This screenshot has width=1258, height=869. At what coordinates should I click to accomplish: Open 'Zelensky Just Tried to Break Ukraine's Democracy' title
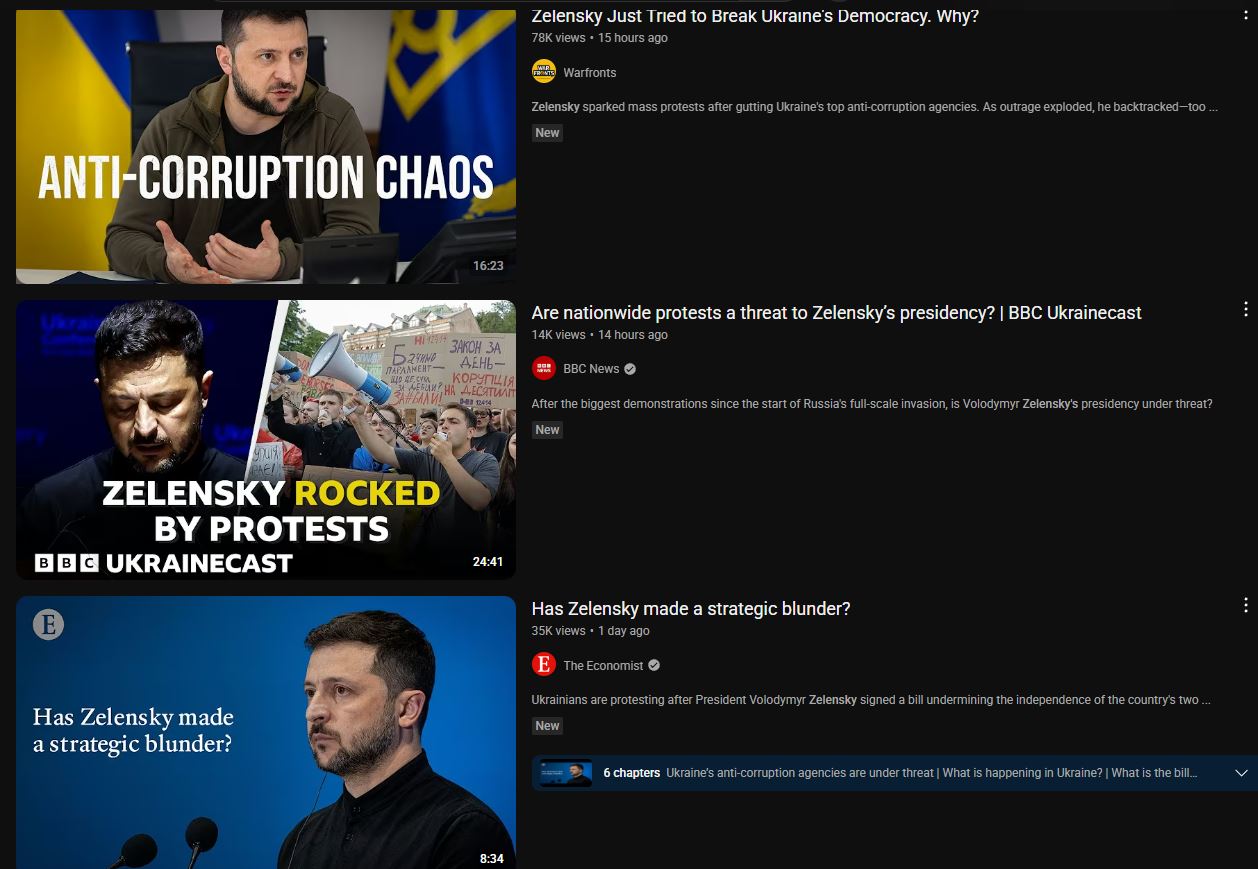point(755,16)
